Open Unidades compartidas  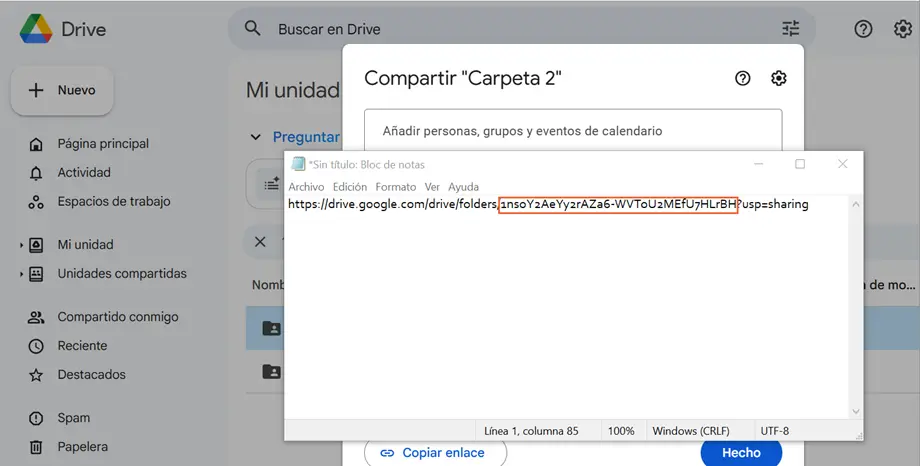coord(122,273)
